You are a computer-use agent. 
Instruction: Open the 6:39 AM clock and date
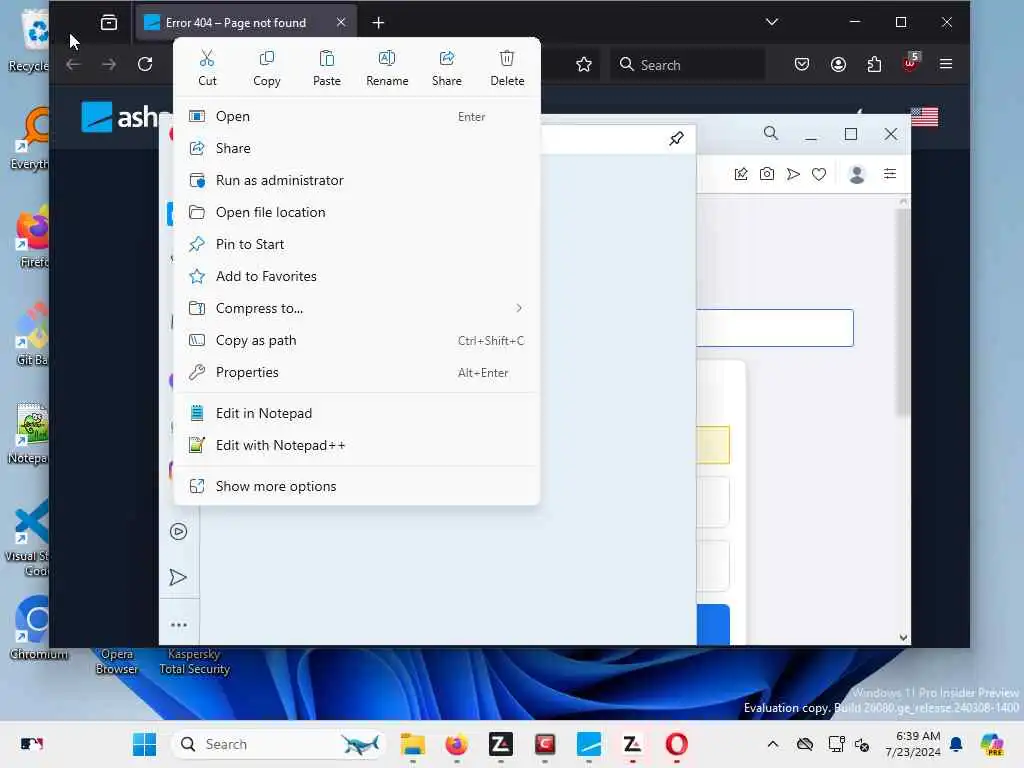(913, 744)
